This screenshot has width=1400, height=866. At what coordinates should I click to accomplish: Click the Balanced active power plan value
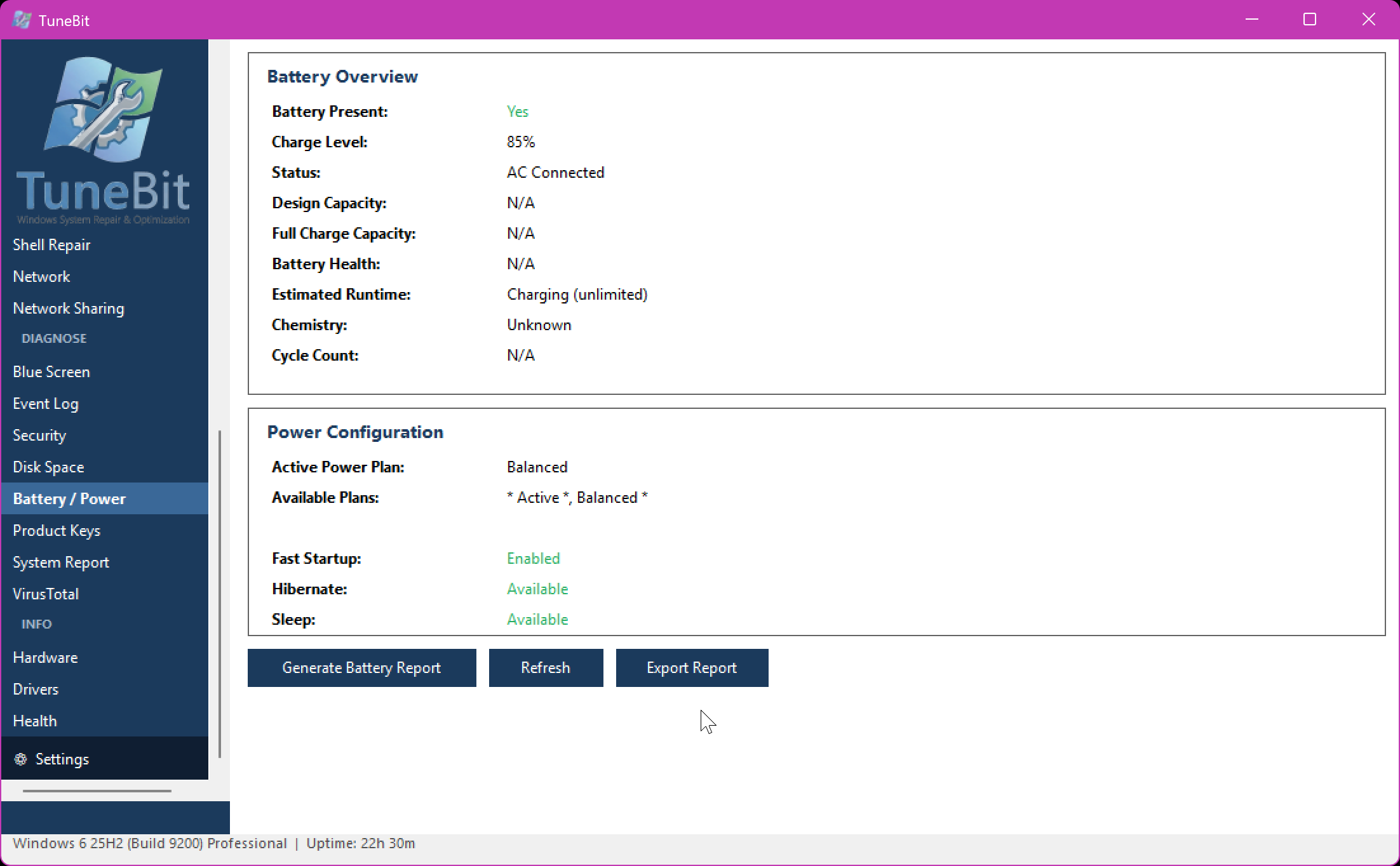[537, 467]
